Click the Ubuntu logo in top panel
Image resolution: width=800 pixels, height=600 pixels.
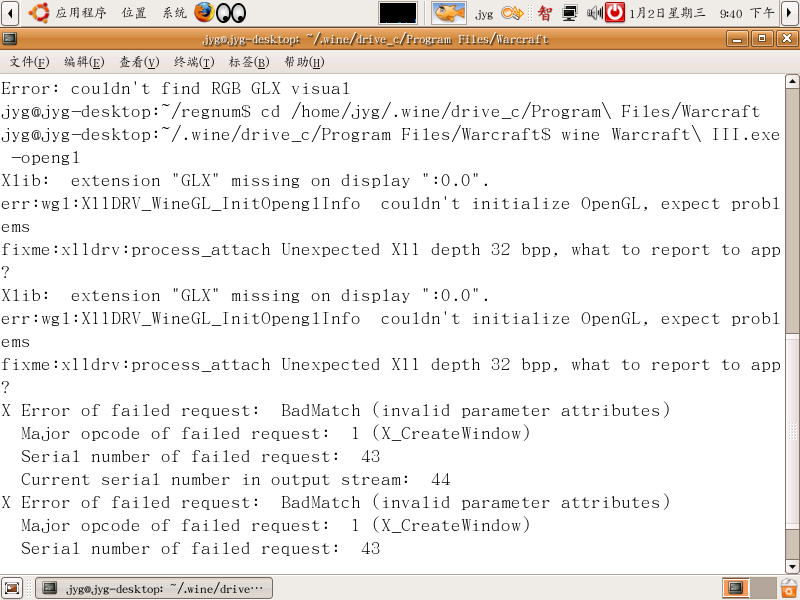(x=39, y=13)
